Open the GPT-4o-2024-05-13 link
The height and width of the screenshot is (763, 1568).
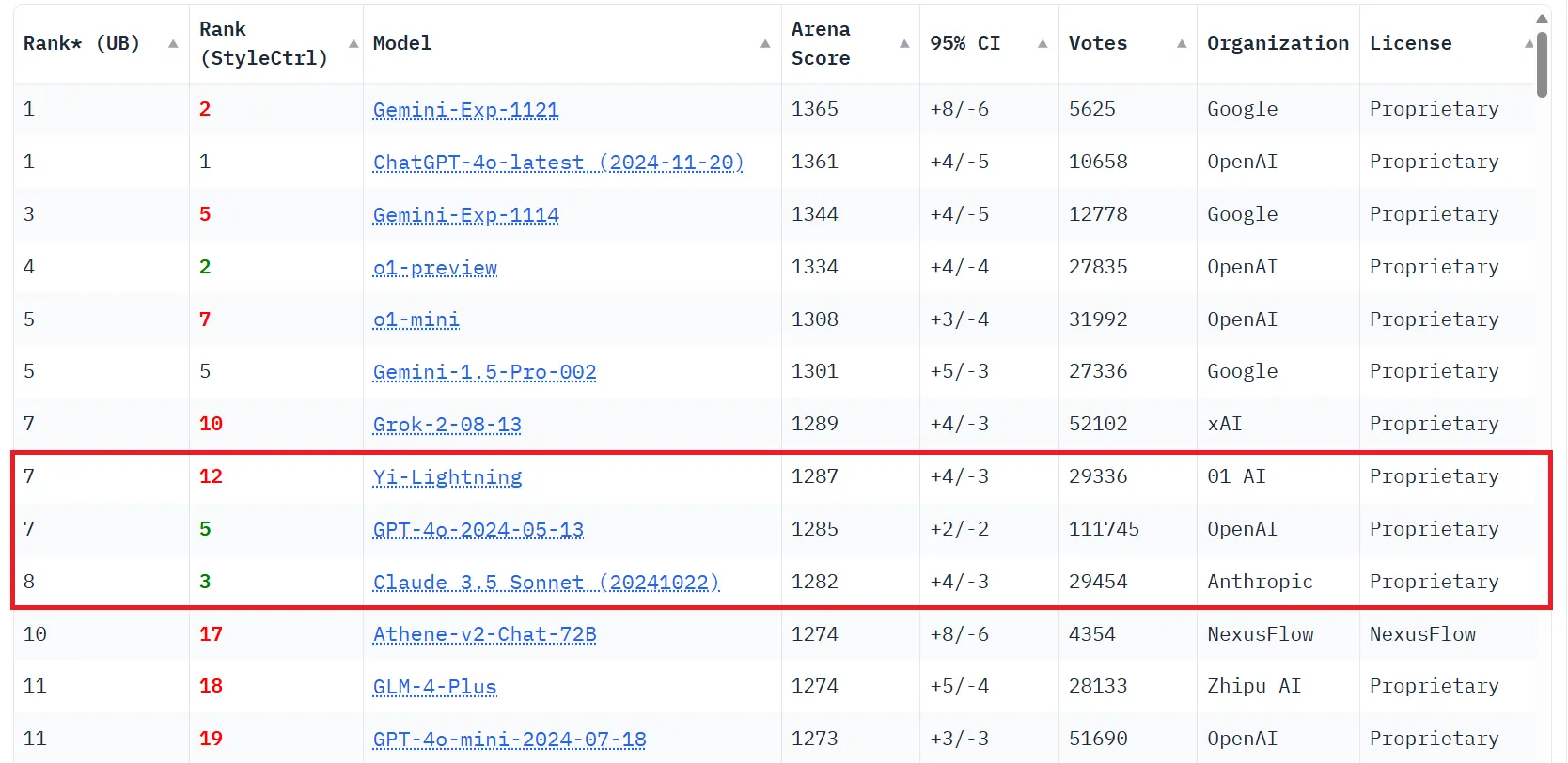coord(478,530)
